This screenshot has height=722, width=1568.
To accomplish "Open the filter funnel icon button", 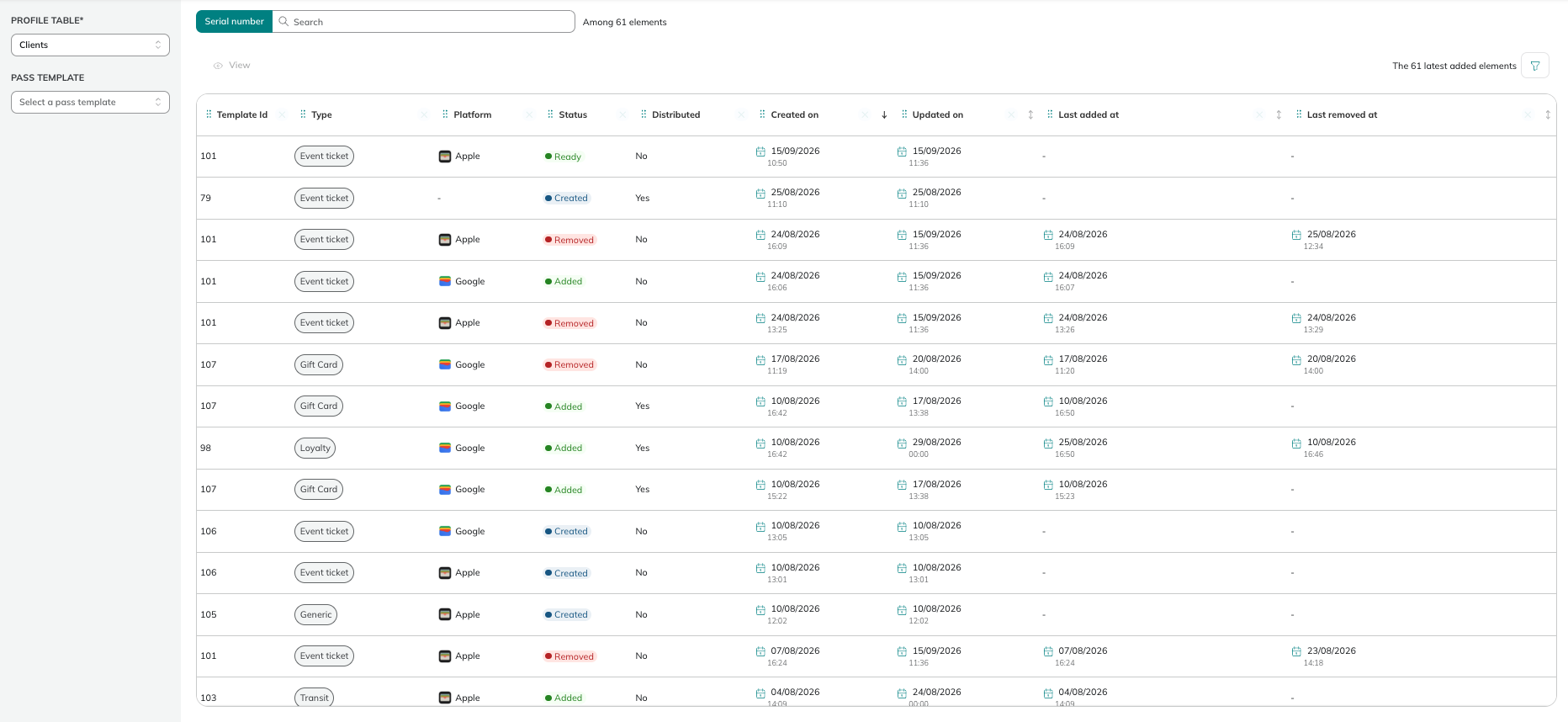I will 1535,66.
